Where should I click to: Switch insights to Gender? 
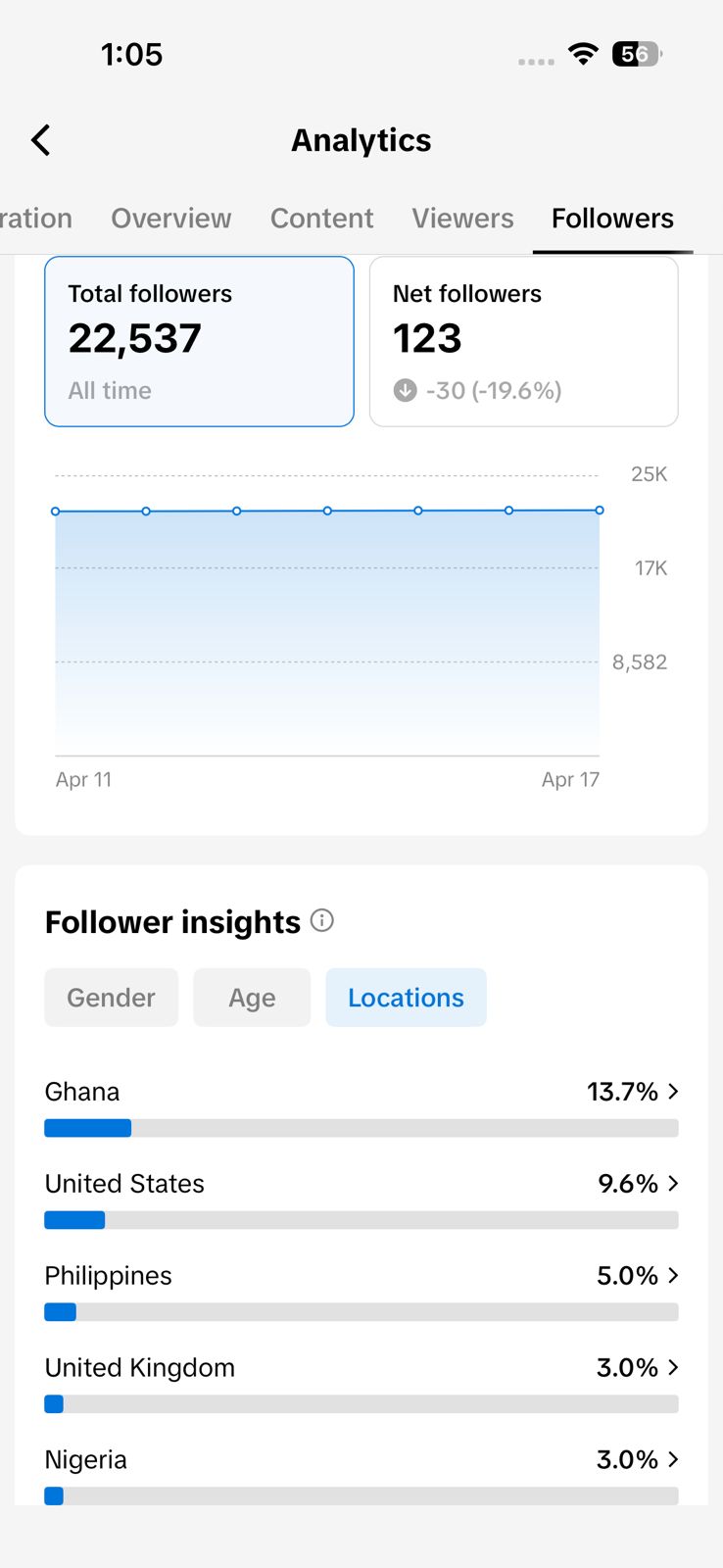point(112,998)
